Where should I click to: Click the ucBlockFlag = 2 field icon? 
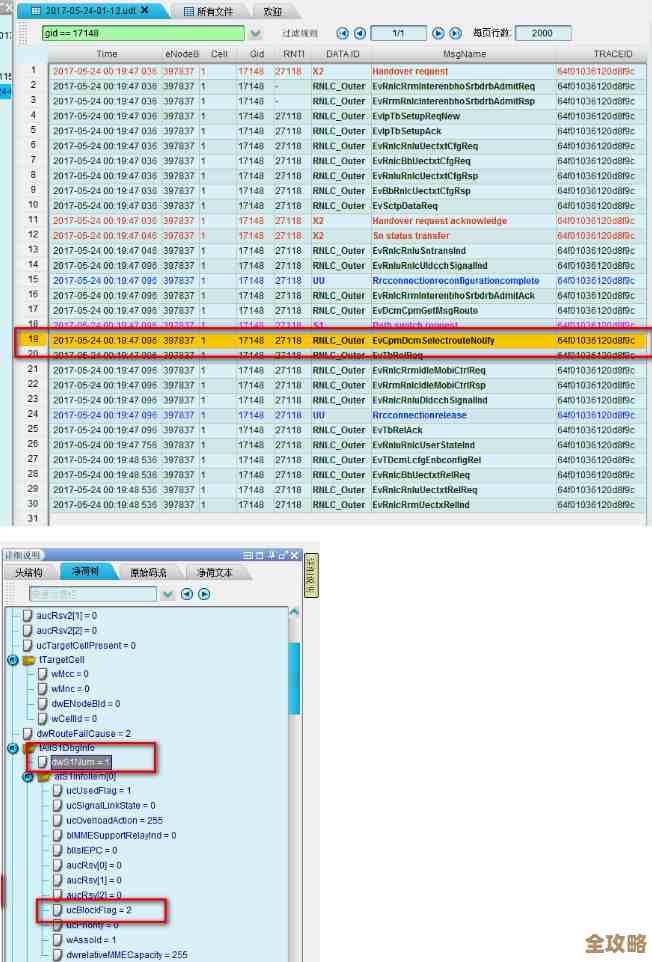click(x=57, y=910)
